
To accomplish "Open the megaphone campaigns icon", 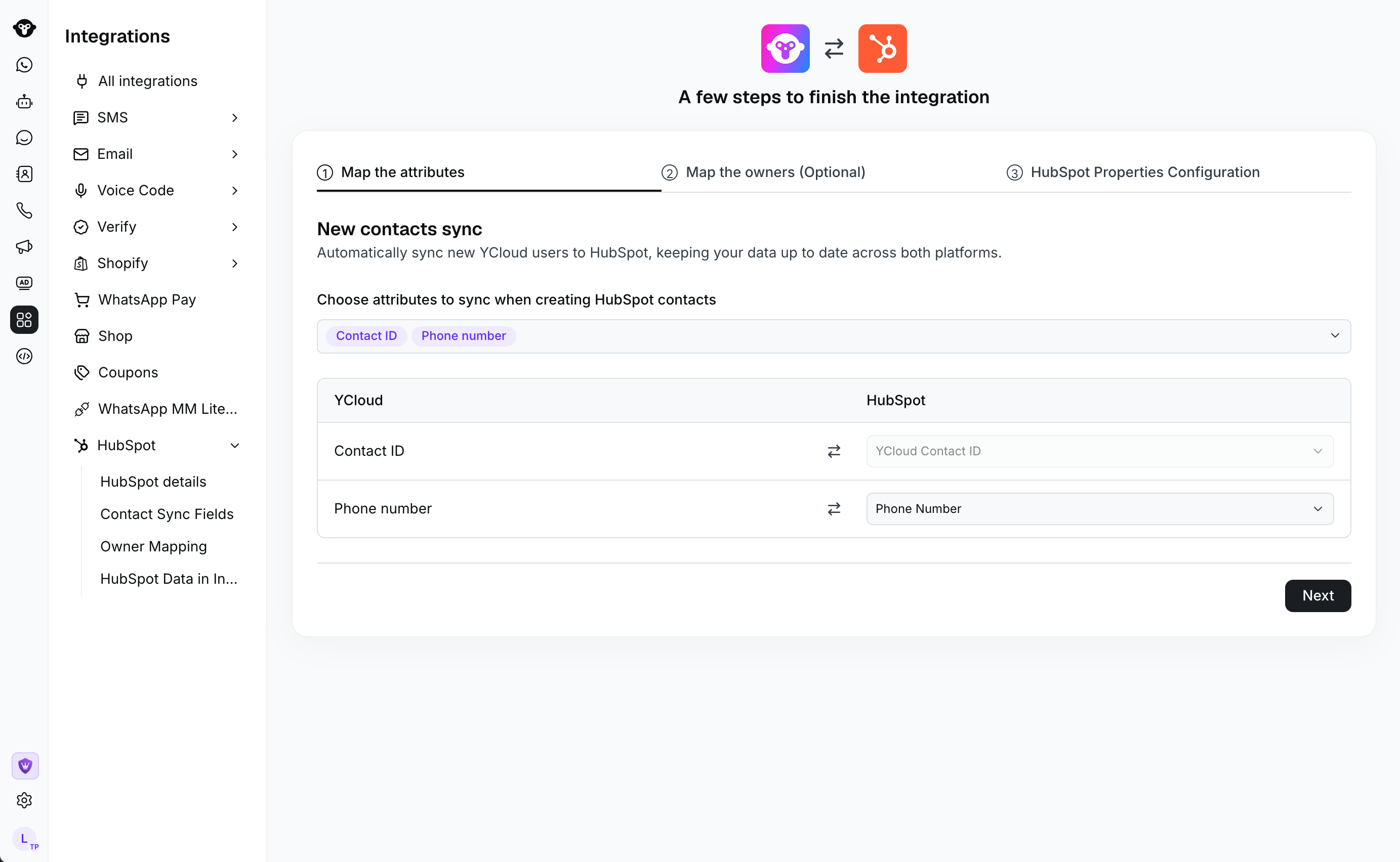I will pyautogui.click(x=24, y=247).
